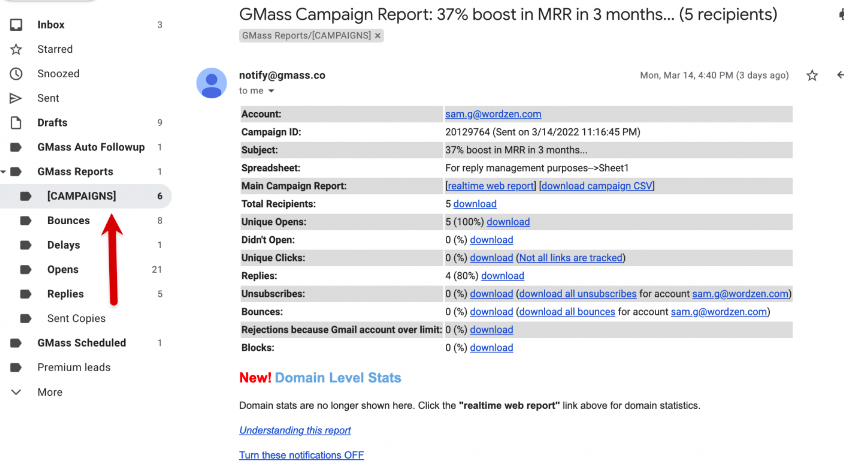
Task: Download the Bounces list
Action: coord(491,312)
